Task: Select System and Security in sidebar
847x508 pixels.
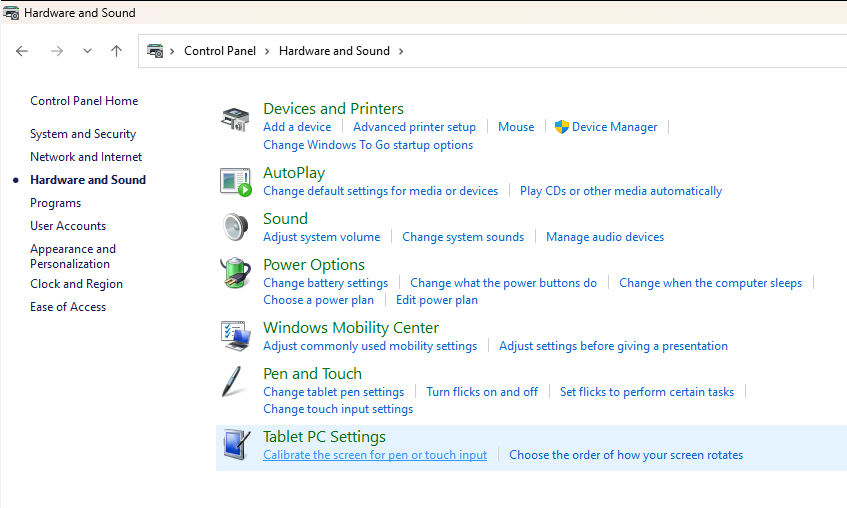Action: tap(83, 134)
